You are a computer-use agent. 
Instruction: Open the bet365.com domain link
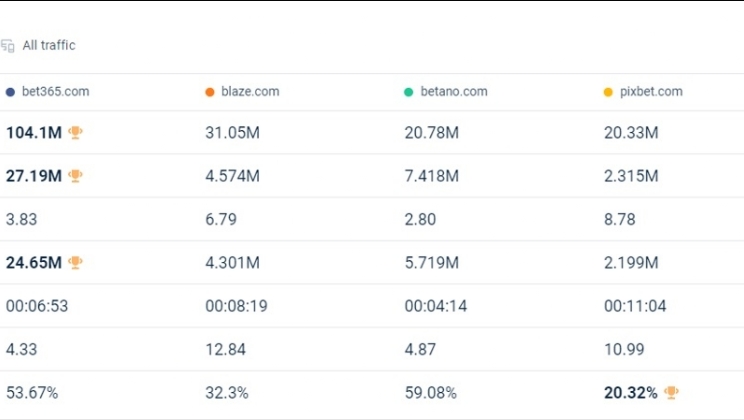tap(55, 92)
